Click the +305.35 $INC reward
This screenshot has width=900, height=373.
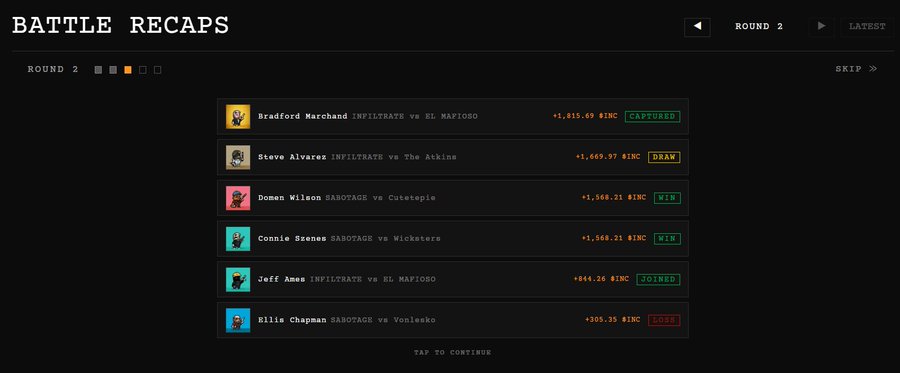(x=612, y=320)
